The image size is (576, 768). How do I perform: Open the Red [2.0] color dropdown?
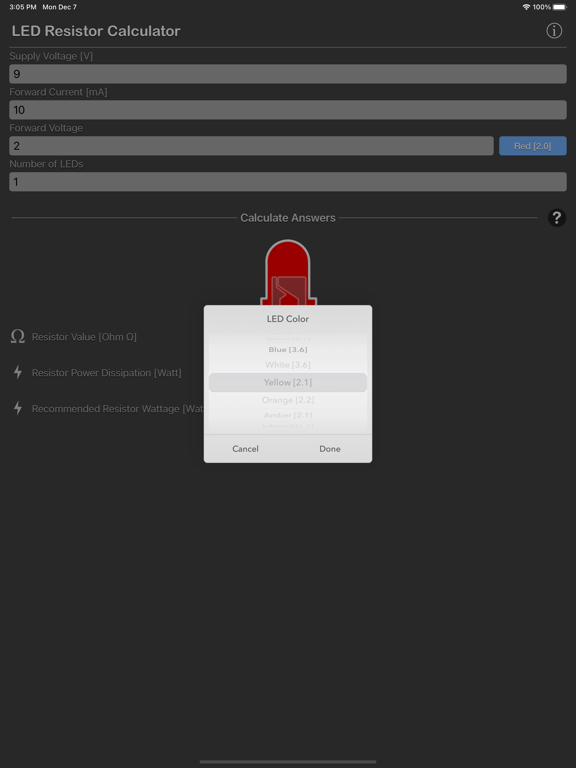(x=532, y=146)
